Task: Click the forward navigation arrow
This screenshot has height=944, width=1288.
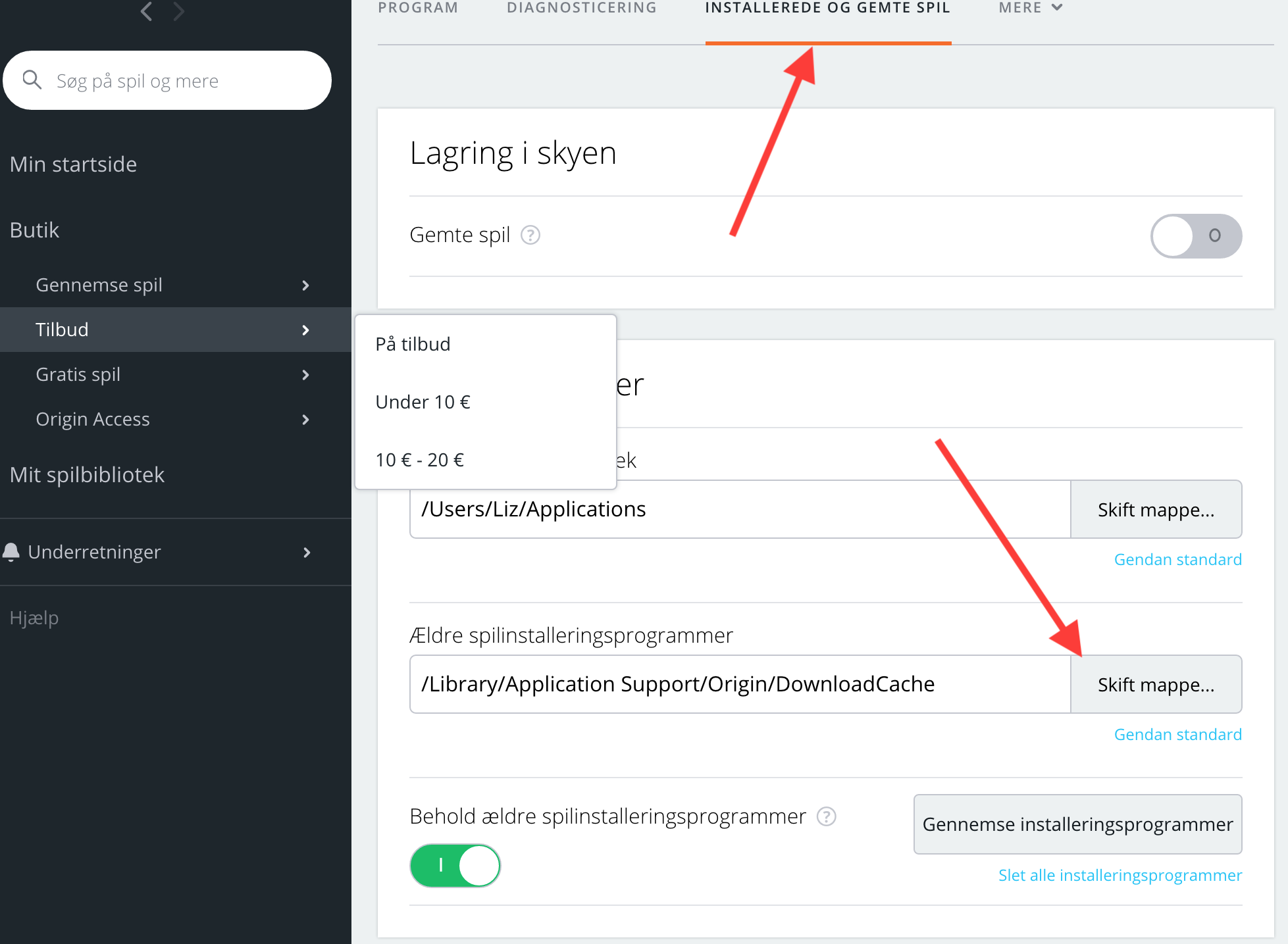Action: point(178,11)
